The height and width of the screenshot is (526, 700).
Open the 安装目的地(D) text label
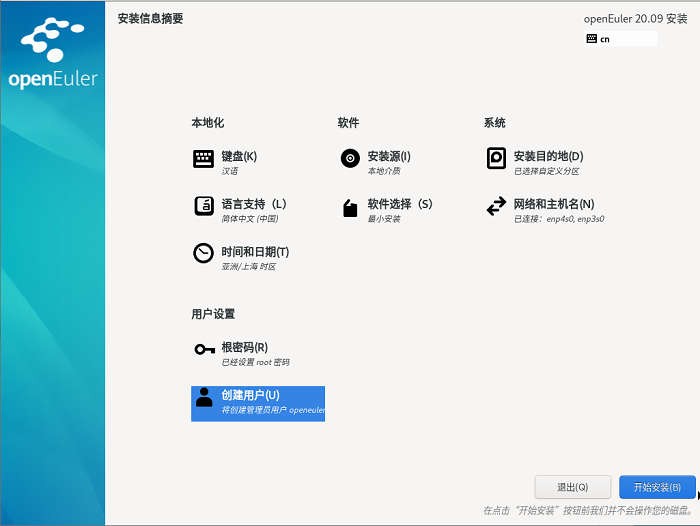[x=548, y=156]
